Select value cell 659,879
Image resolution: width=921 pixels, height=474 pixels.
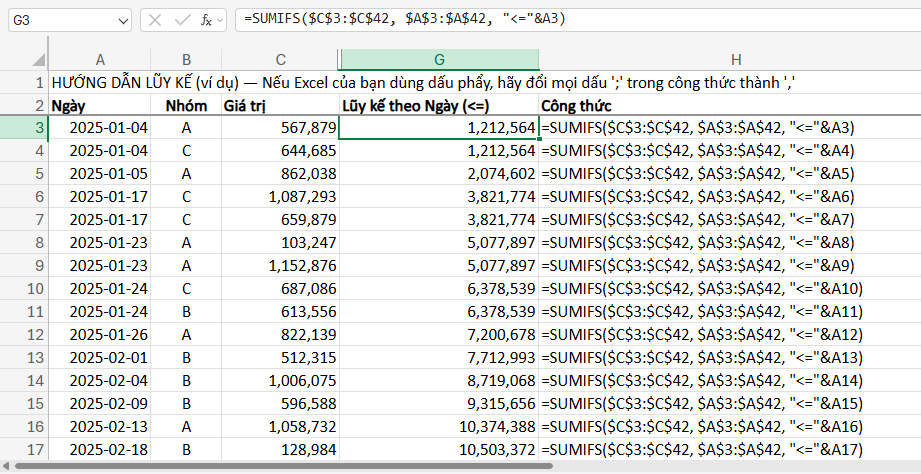pyautogui.click(x=280, y=220)
